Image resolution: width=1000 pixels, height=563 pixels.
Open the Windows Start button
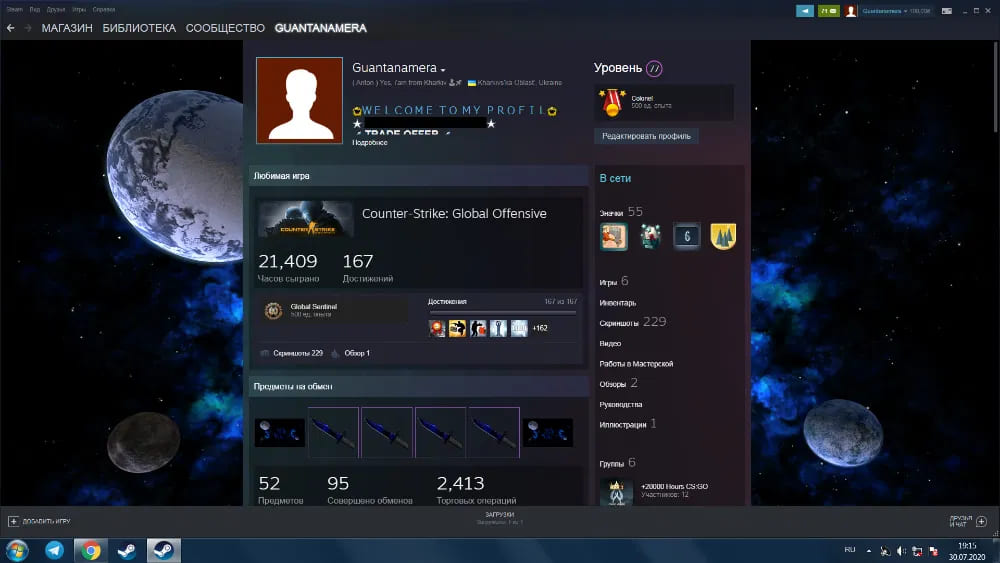pos(17,550)
